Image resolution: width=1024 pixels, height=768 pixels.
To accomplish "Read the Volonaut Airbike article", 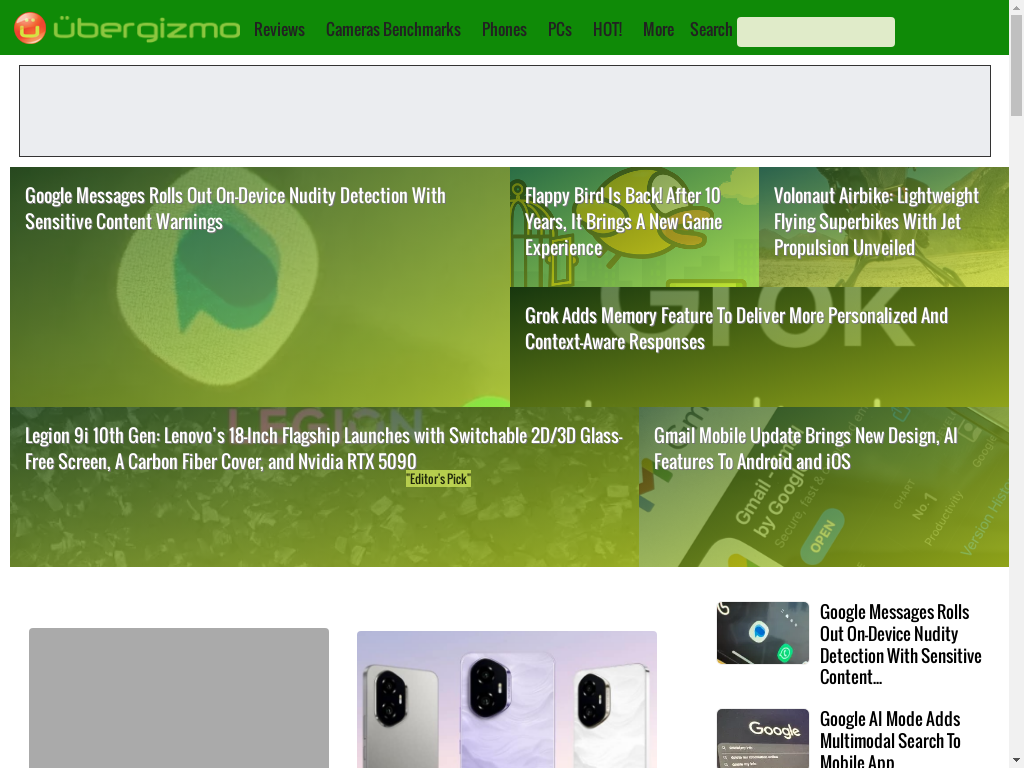I will pos(876,221).
